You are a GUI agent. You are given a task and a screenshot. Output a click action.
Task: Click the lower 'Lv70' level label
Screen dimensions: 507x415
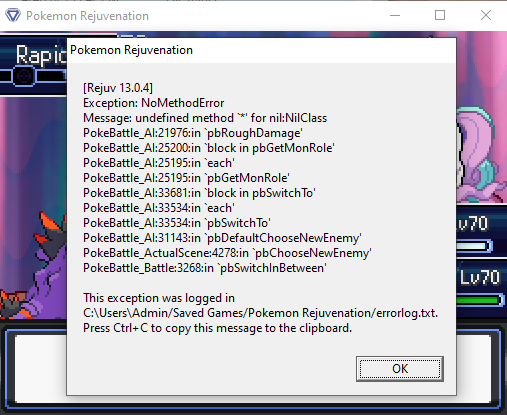(480, 277)
